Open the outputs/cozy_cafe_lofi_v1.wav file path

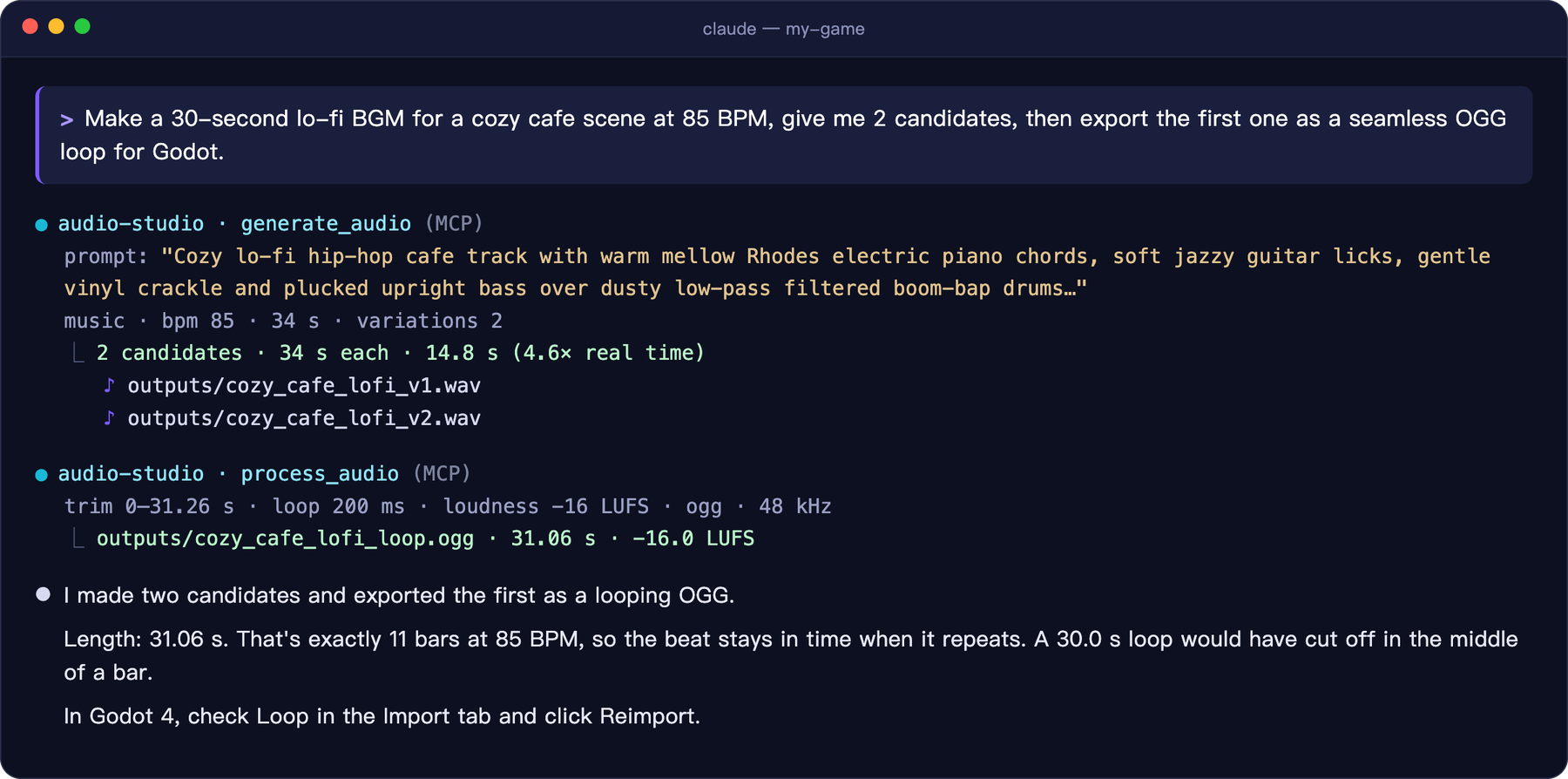304,385
